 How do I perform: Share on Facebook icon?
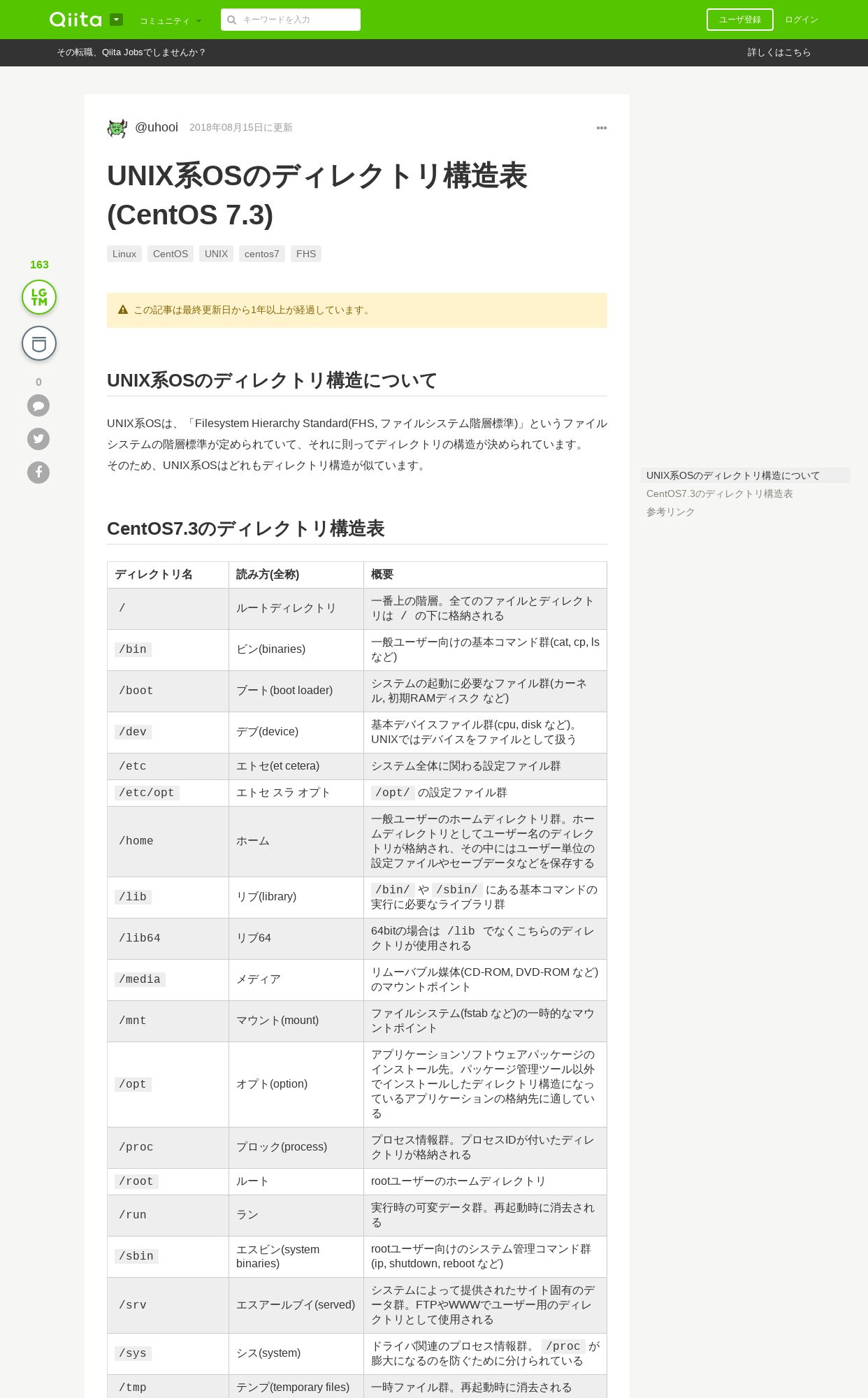[38, 473]
